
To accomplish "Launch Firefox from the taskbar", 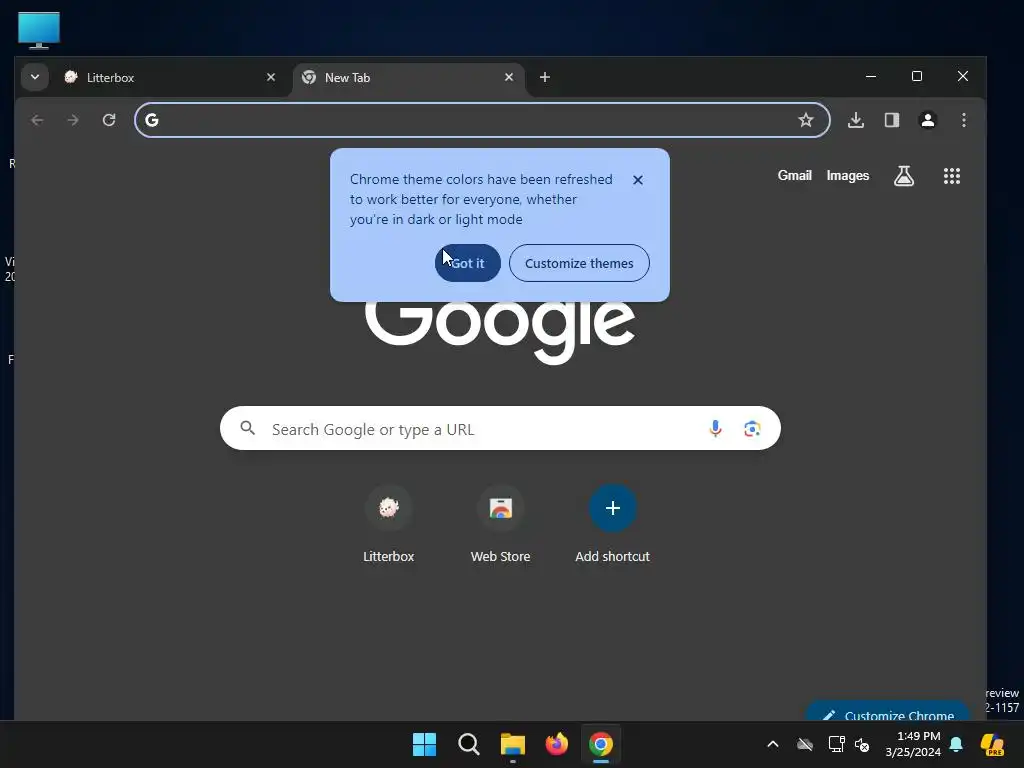I will 556,744.
